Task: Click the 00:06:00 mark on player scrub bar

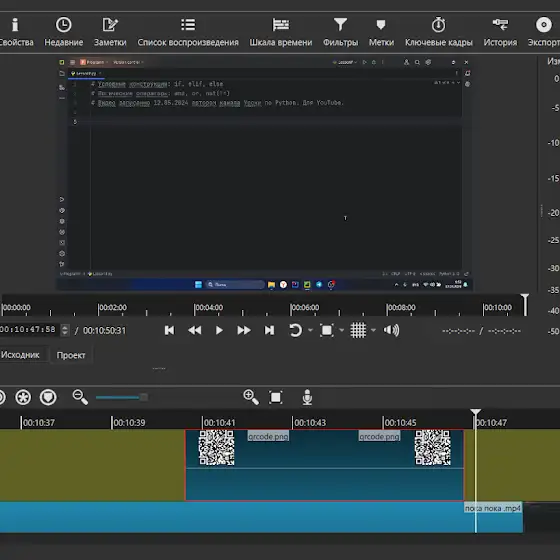Action: [x=305, y=308]
